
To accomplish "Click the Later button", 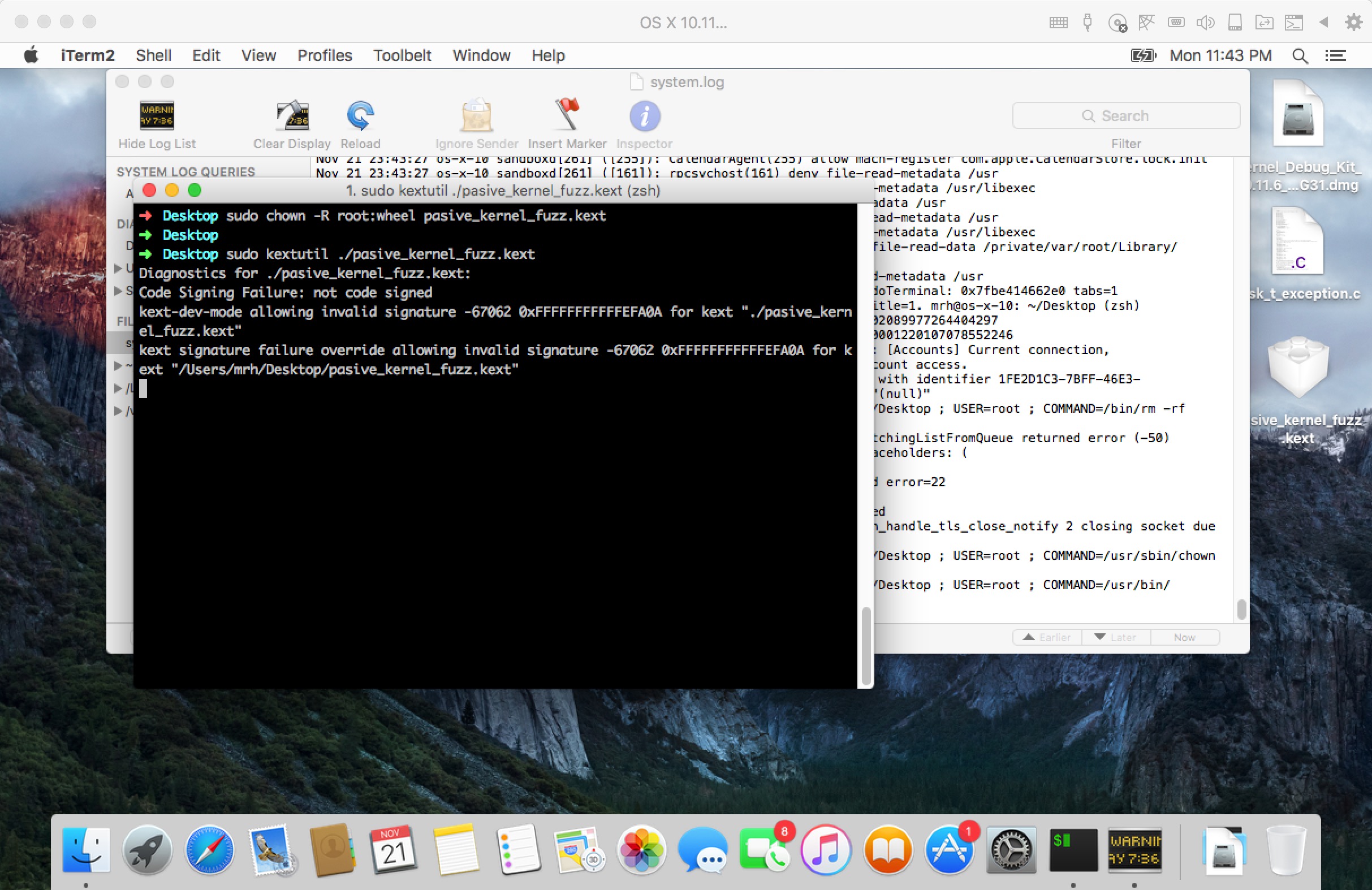I will click(x=1116, y=637).
